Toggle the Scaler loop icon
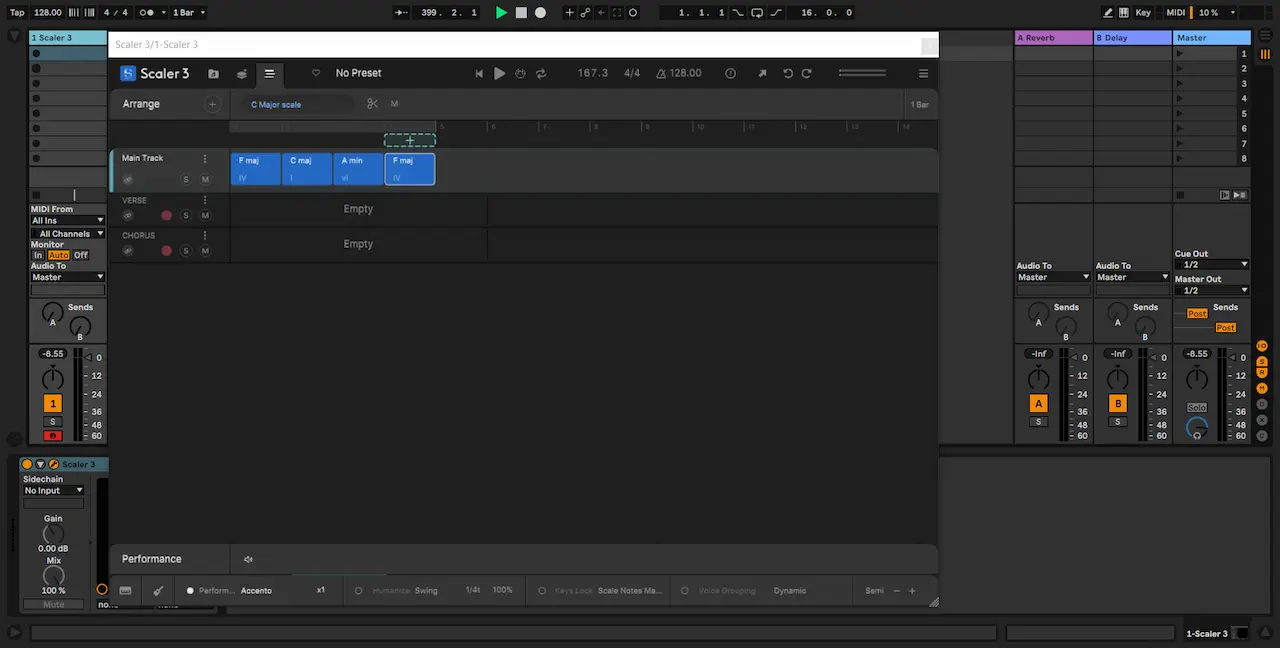 tap(541, 73)
